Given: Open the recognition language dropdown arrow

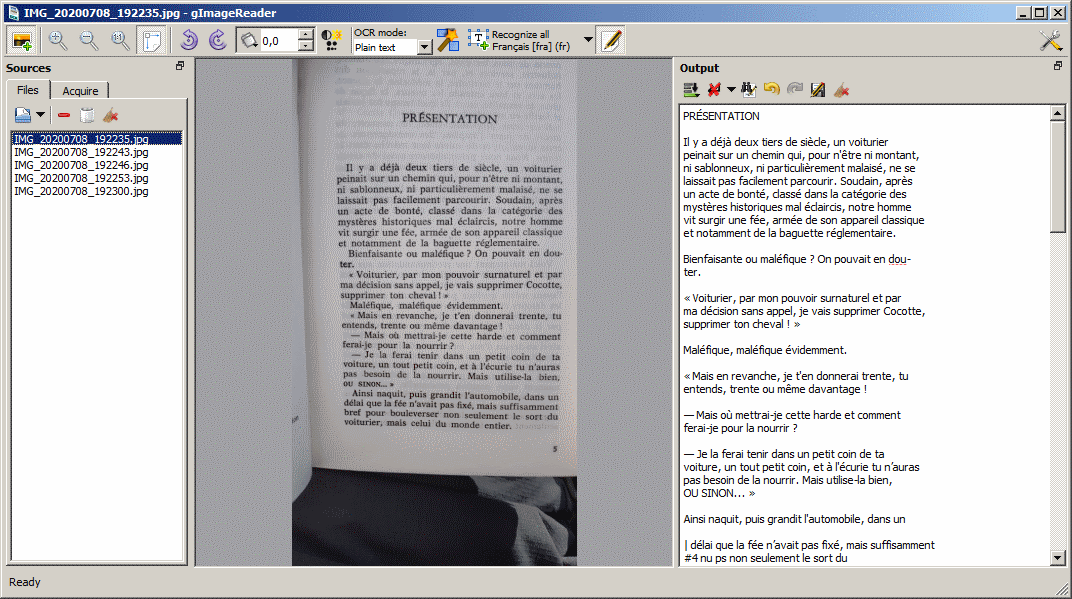Looking at the screenshot, I should point(588,40).
